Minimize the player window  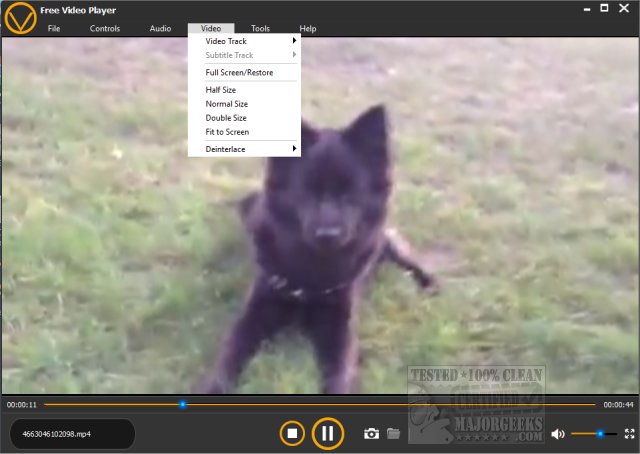587,9
